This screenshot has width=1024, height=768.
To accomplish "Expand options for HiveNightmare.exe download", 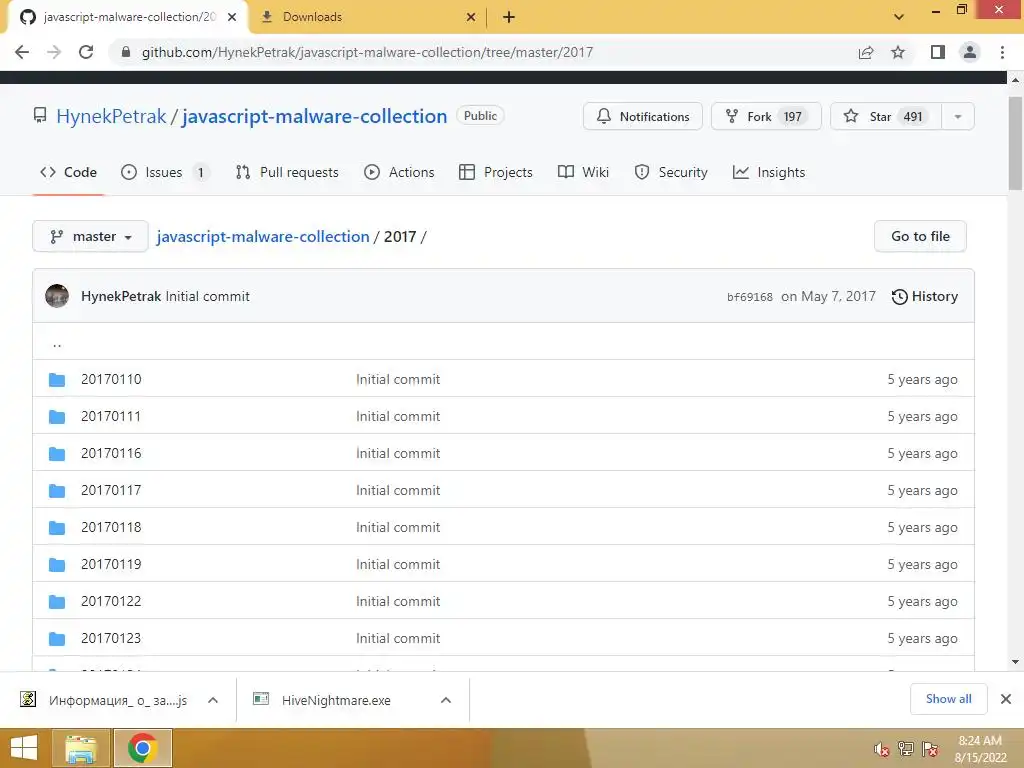I will [446, 700].
